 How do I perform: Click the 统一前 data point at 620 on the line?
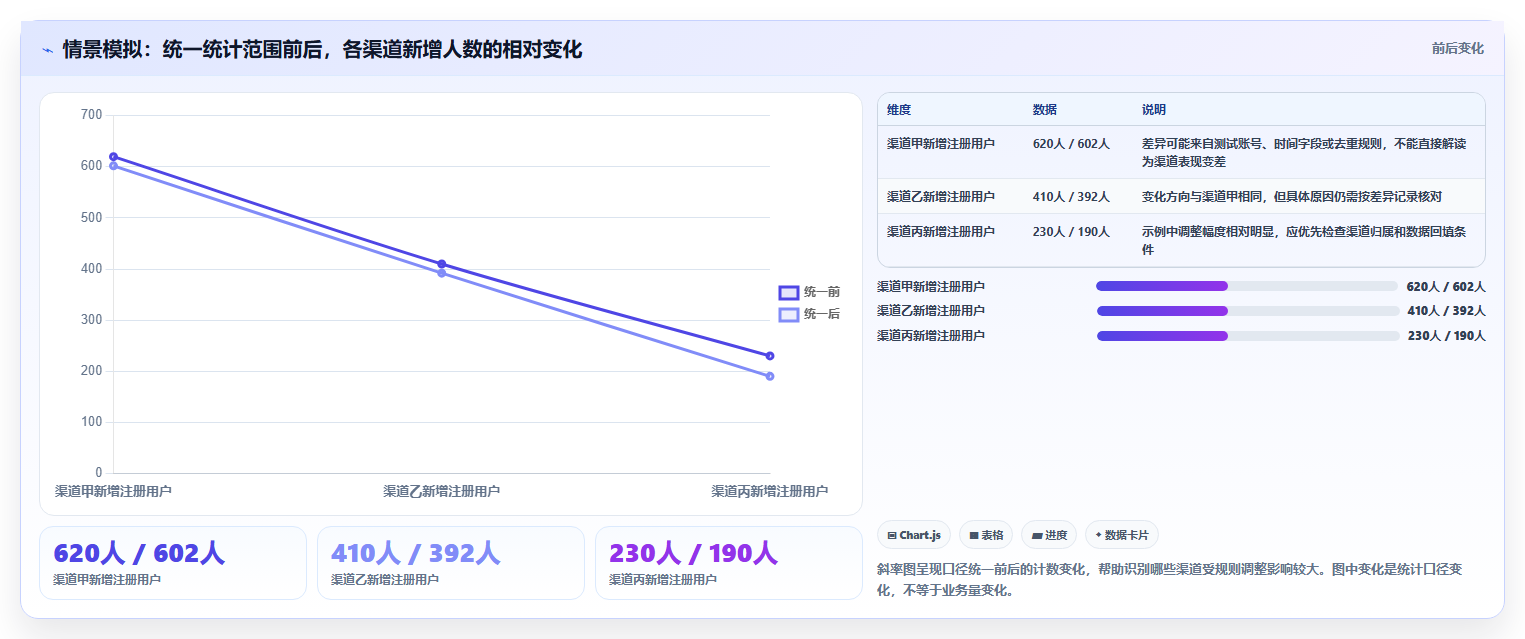[x=113, y=157]
